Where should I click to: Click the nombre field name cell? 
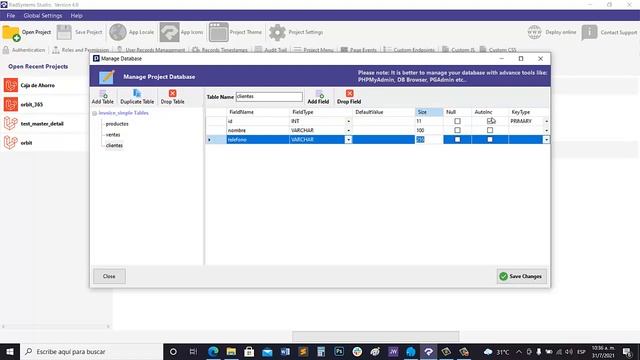click(x=258, y=130)
